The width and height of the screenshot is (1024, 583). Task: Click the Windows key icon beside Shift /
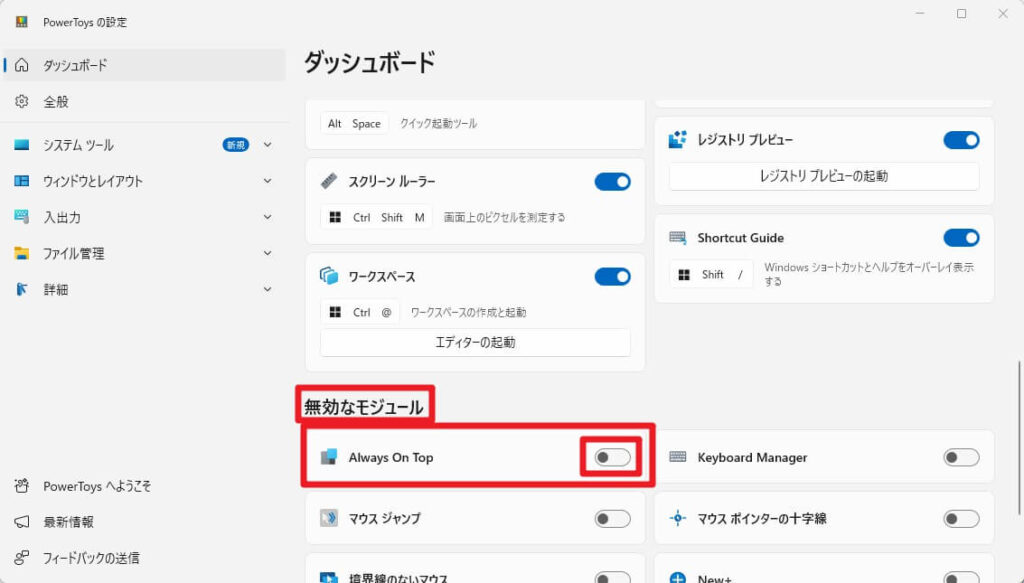[684, 275]
